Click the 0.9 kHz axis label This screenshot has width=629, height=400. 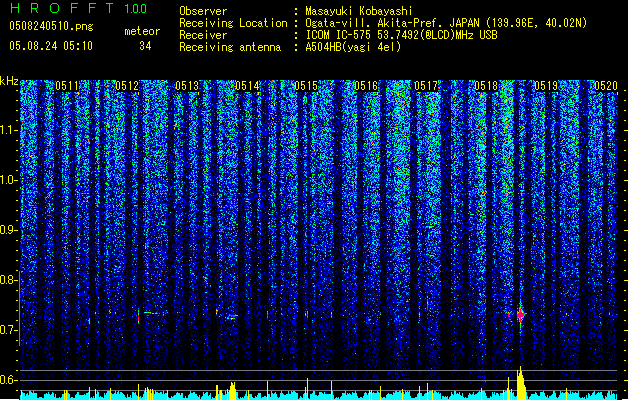[9, 230]
